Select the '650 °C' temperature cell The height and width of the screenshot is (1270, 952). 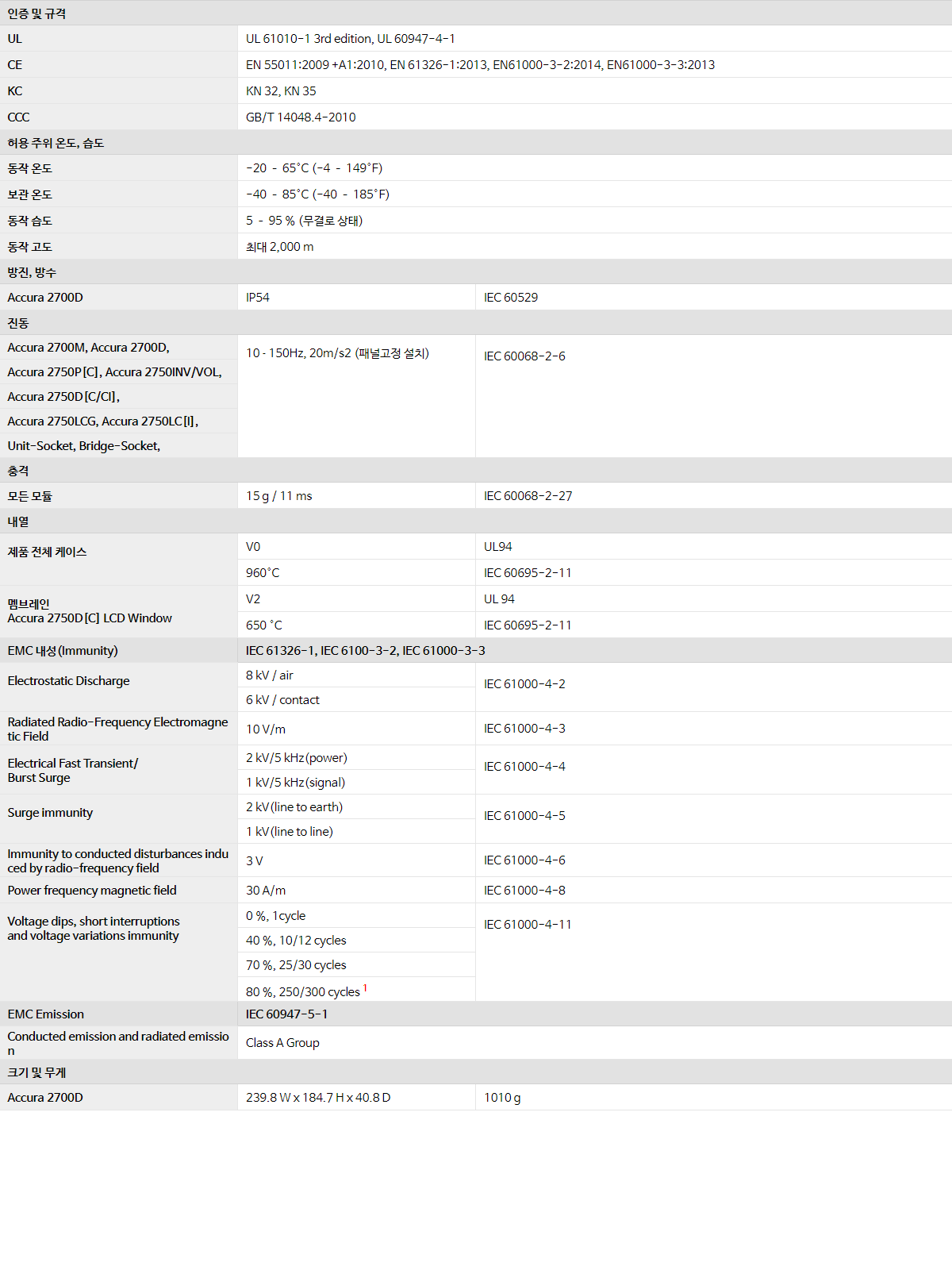(x=356, y=625)
